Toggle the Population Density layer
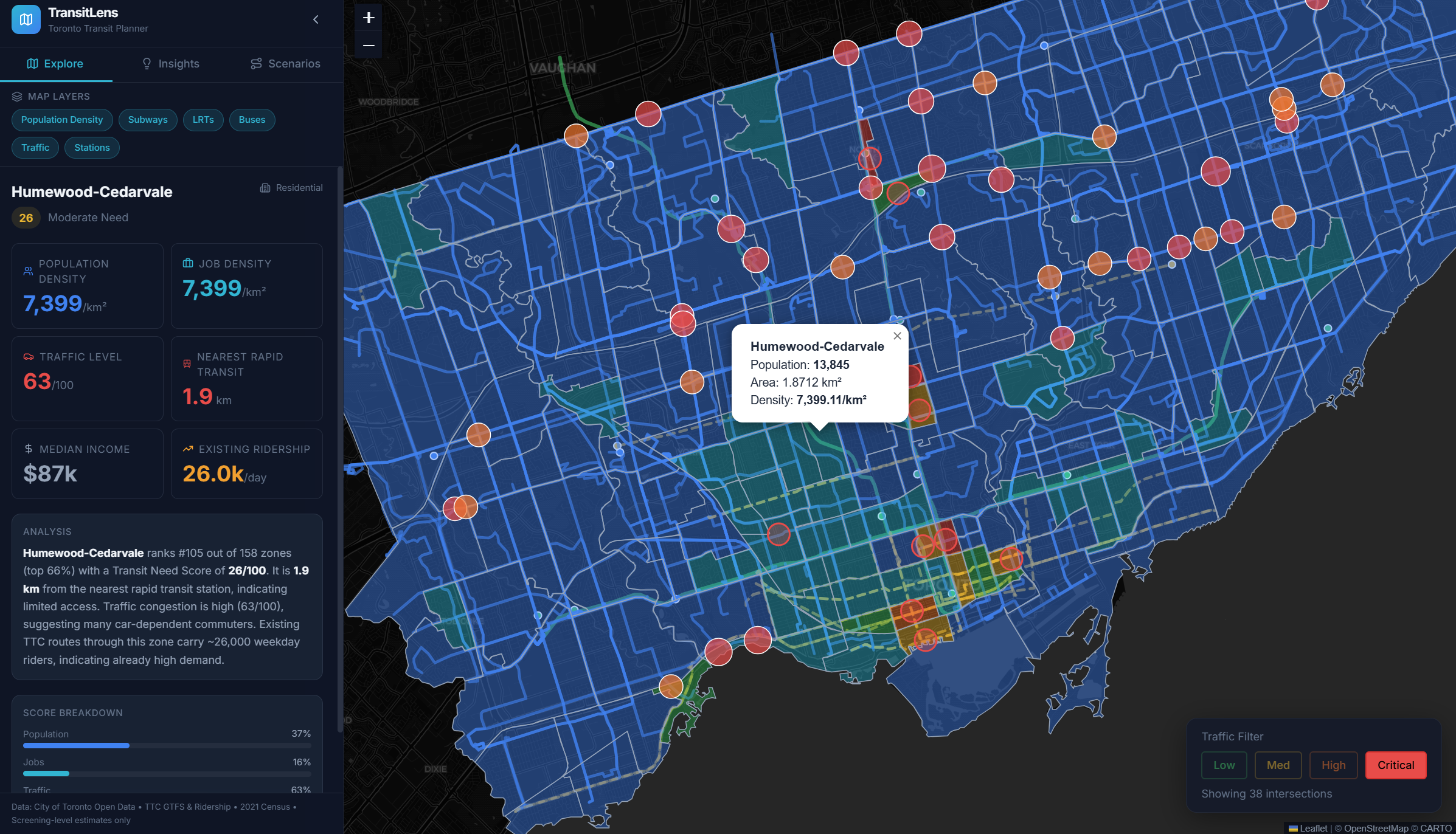 click(62, 120)
